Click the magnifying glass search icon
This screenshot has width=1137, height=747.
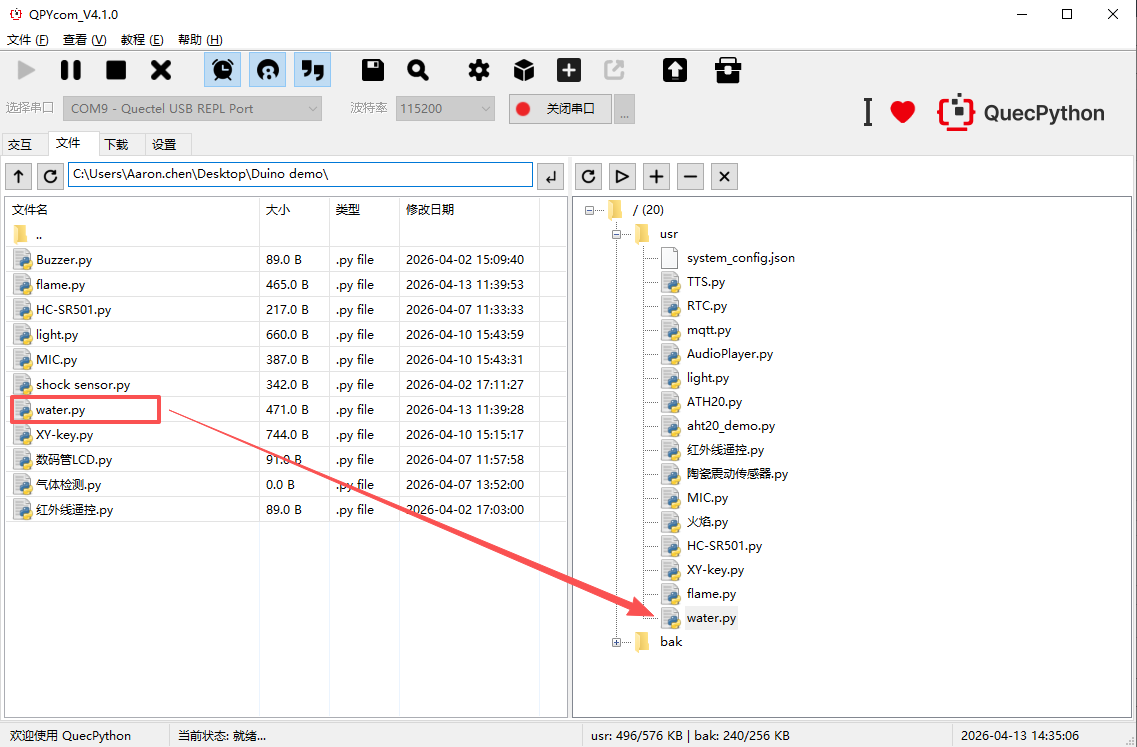pyautogui.click(x=418, y=70)
